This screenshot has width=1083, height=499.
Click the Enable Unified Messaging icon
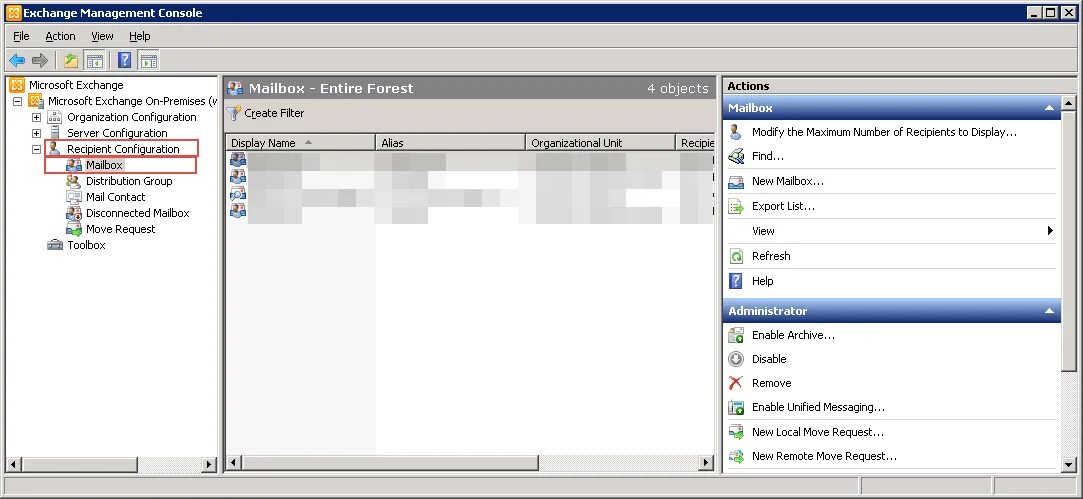click(x=736, y=408)
